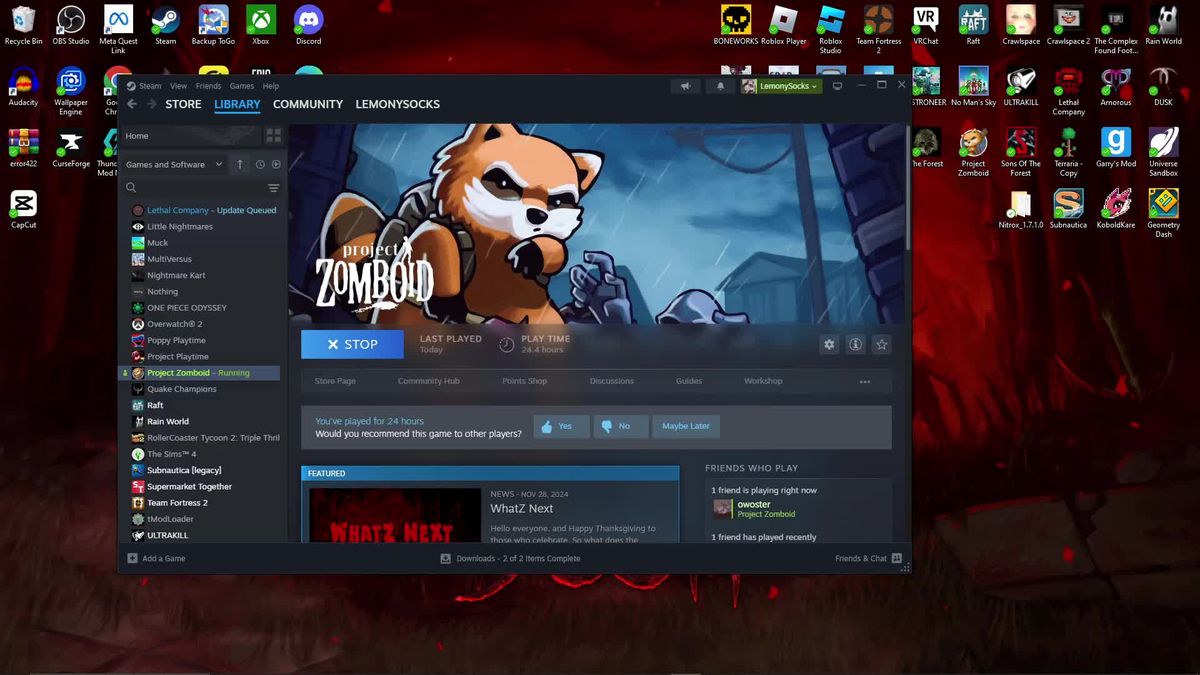Open the Friends menu
Screen dimensions: 1200x675
point(208,86)
